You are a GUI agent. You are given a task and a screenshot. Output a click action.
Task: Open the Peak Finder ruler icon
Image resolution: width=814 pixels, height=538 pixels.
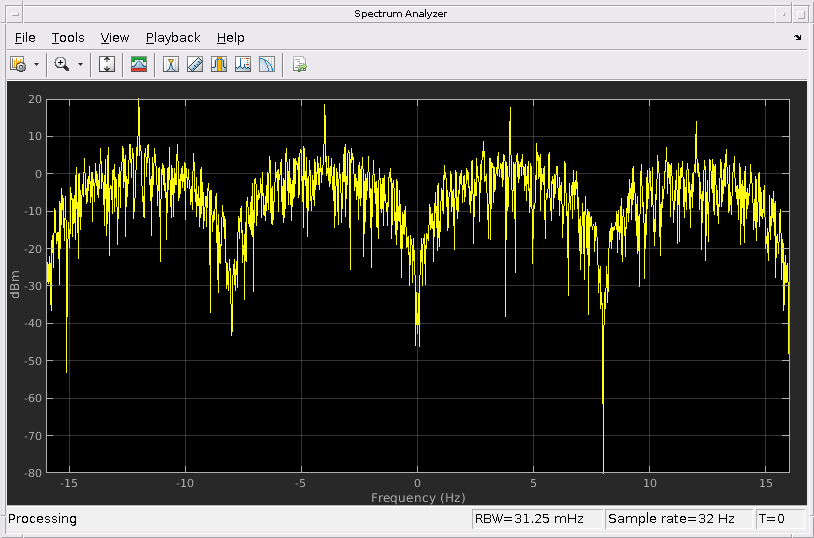(x=195, y=64)
